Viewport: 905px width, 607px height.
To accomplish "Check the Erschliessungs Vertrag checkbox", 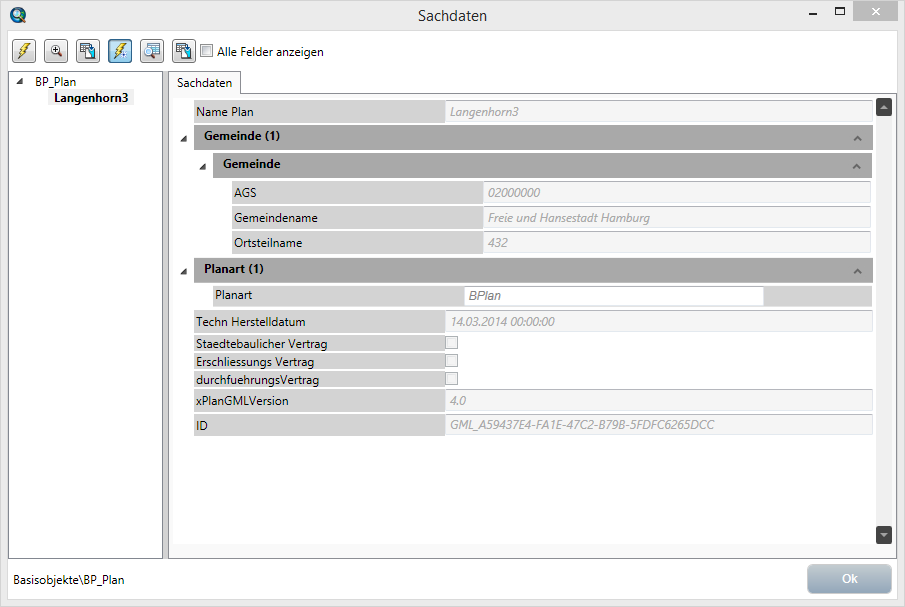I will pyautogui.click(x=451, y=361).
